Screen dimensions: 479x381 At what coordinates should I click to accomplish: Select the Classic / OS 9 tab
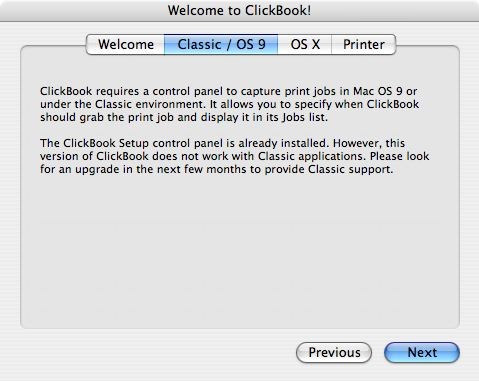[x=221, y=44]
